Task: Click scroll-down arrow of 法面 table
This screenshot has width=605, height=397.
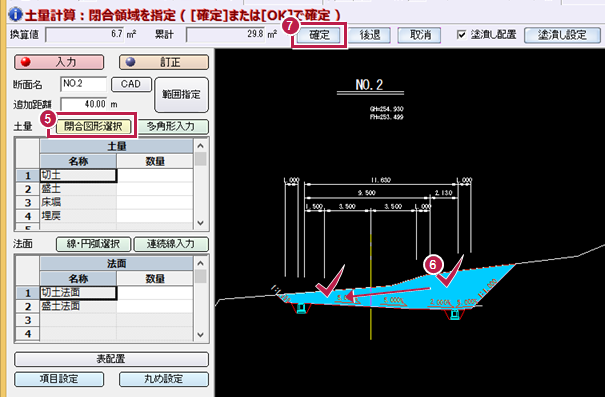Action: click(x=200, y=334)
